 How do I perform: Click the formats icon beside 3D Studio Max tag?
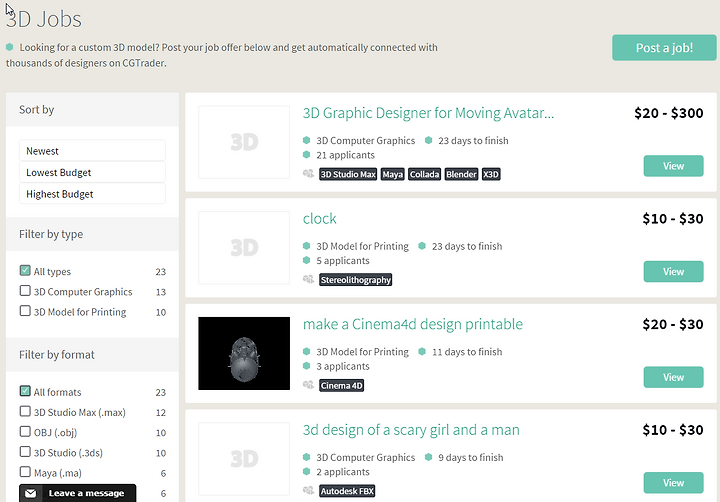pyautogui.click(x=308, y=174)
